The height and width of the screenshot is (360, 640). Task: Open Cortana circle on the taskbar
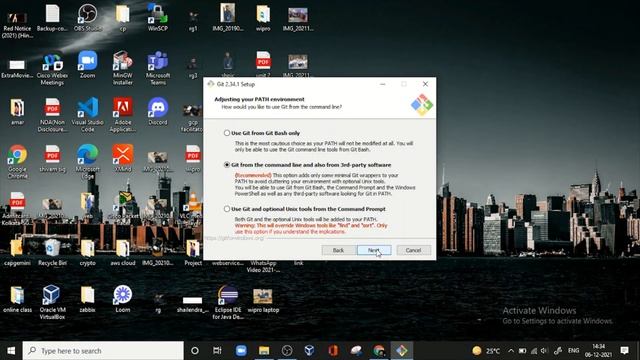click(195, 351)
